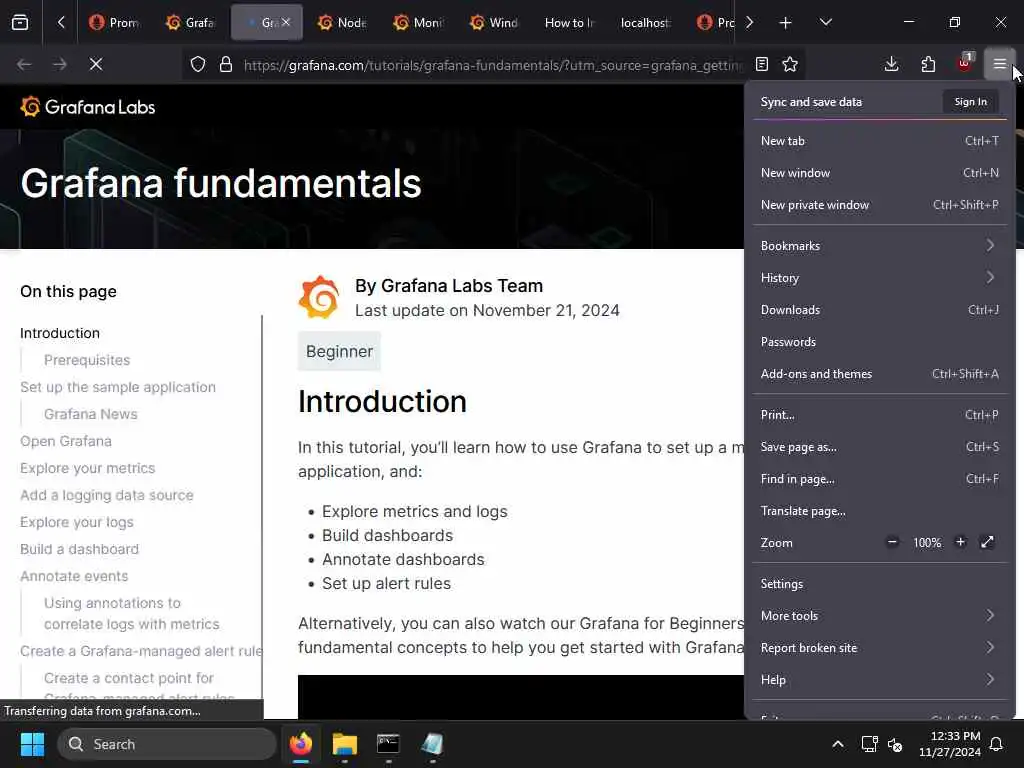Choose Print from the menu
The image size is (1024, 768).
coord(880,415)
